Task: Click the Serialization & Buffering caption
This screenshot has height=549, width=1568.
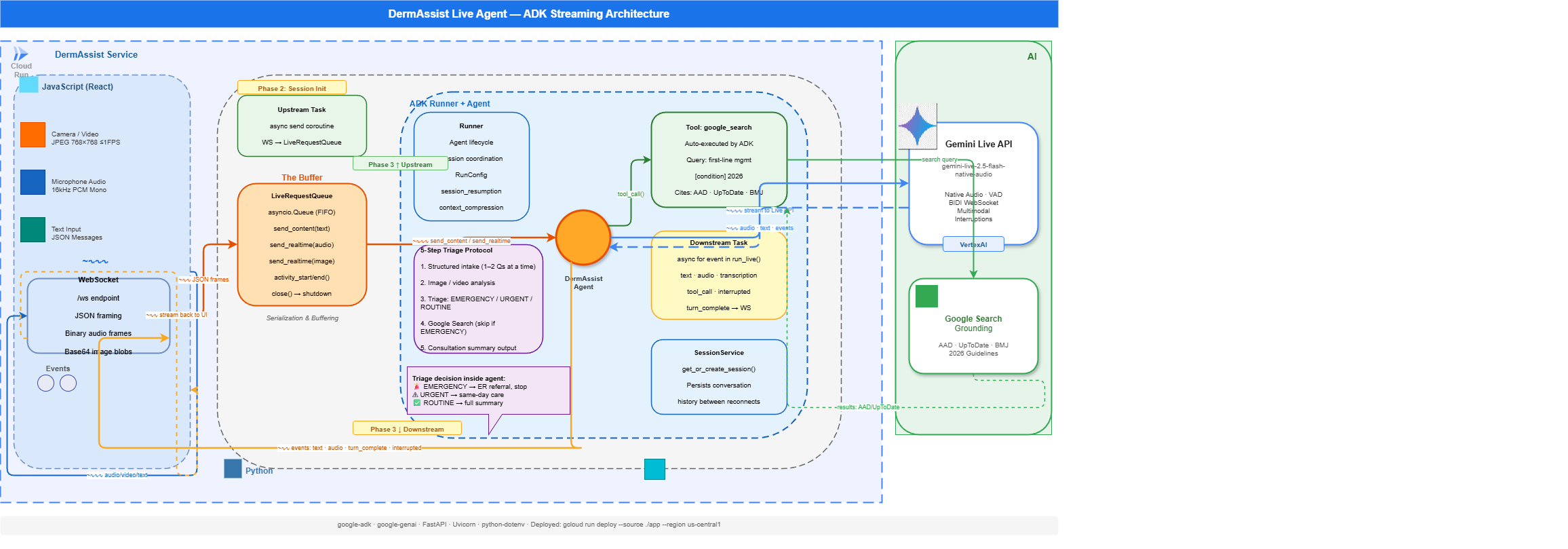Action: (x=302, y=318)
